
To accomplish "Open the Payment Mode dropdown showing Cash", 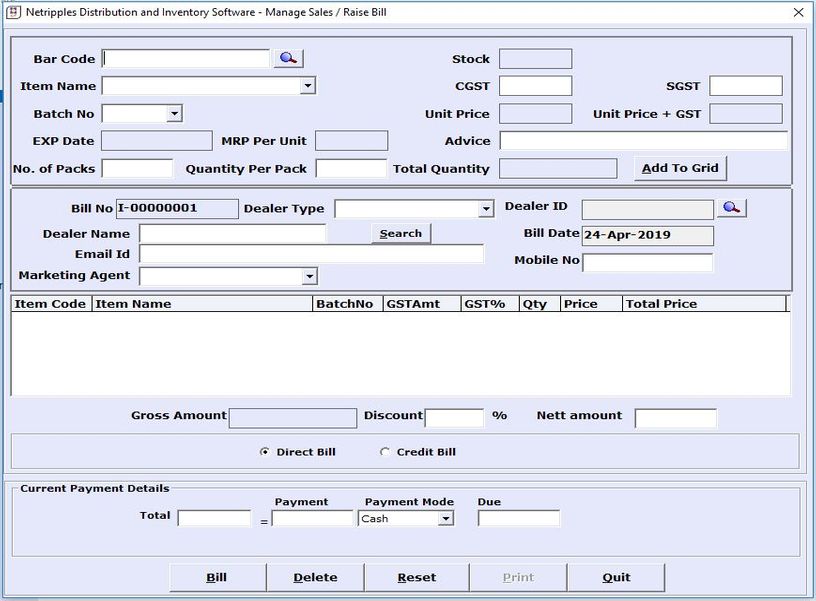I will [445, 518].
